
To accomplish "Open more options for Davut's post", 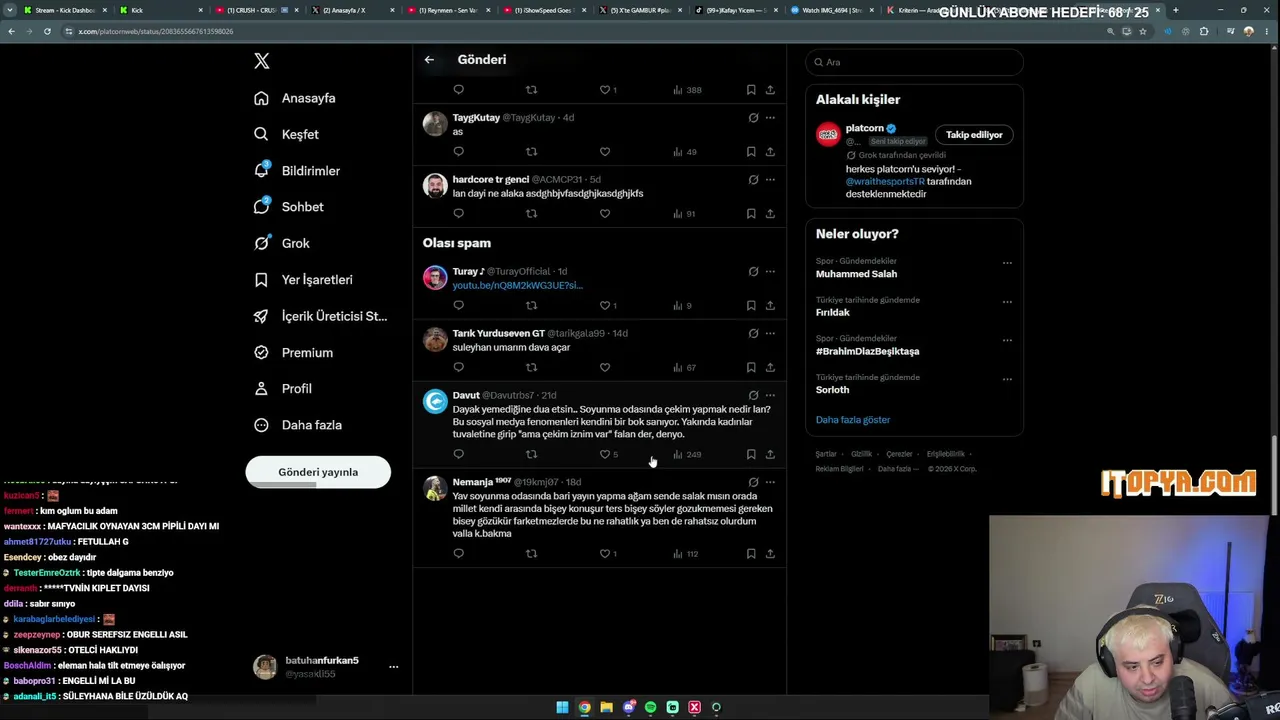I will [770, 395].
